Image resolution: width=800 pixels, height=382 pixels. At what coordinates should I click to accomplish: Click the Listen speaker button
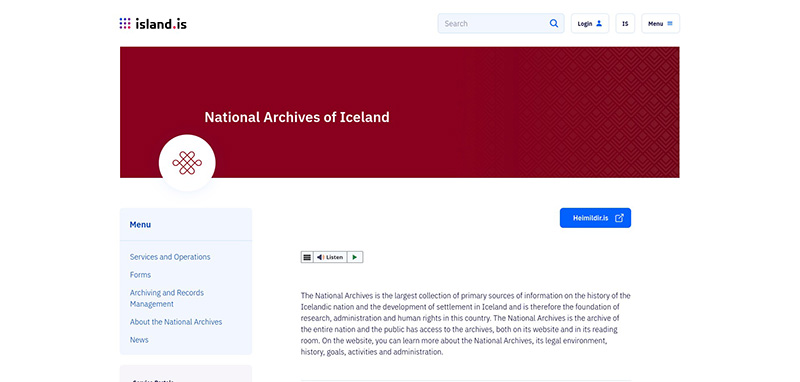[330, 257]
